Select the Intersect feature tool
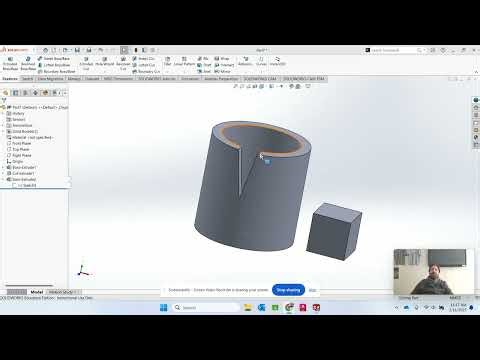 pos(224,65)
